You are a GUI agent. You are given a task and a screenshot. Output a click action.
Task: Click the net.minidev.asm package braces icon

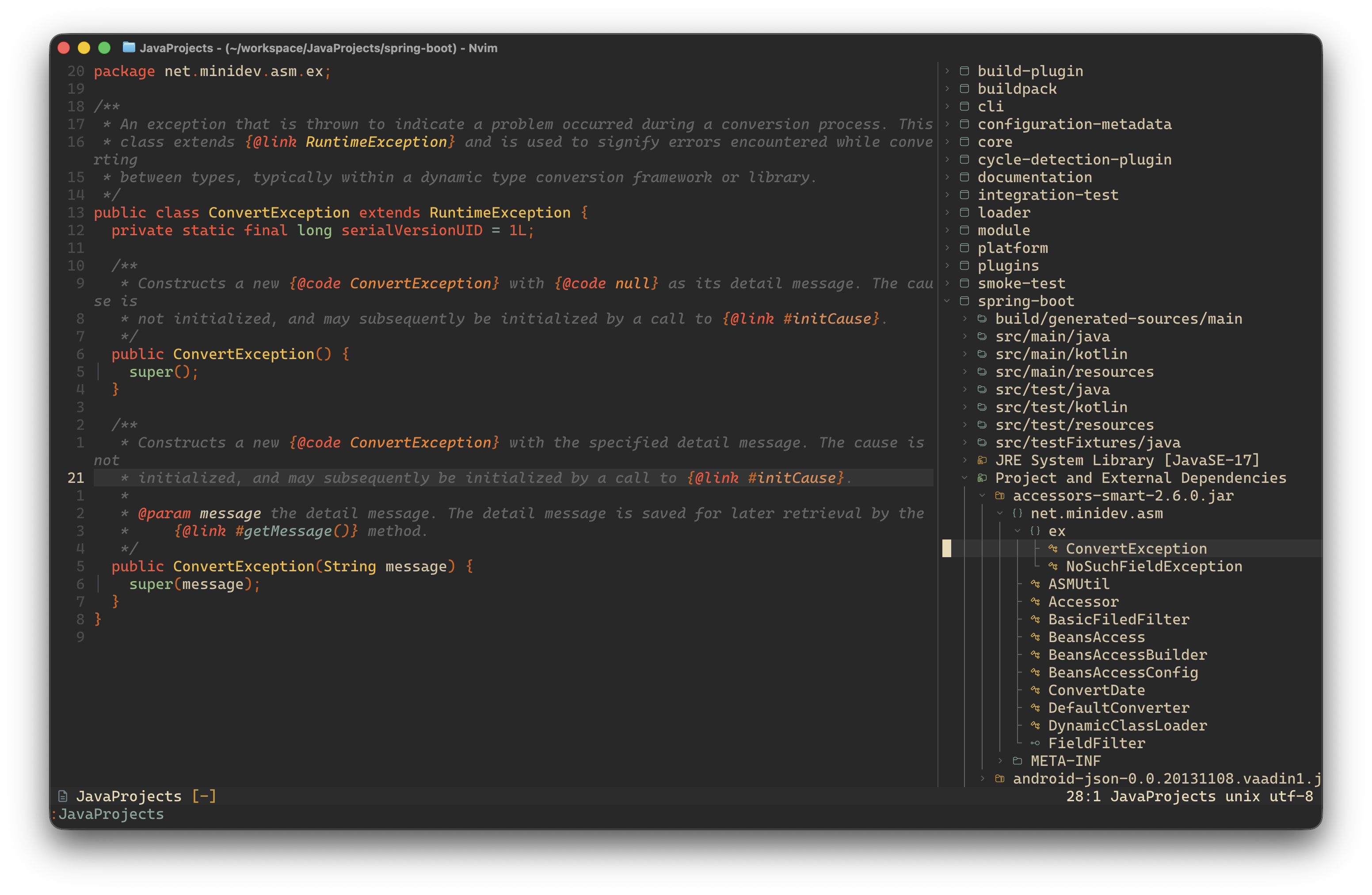pos(1018,513)
